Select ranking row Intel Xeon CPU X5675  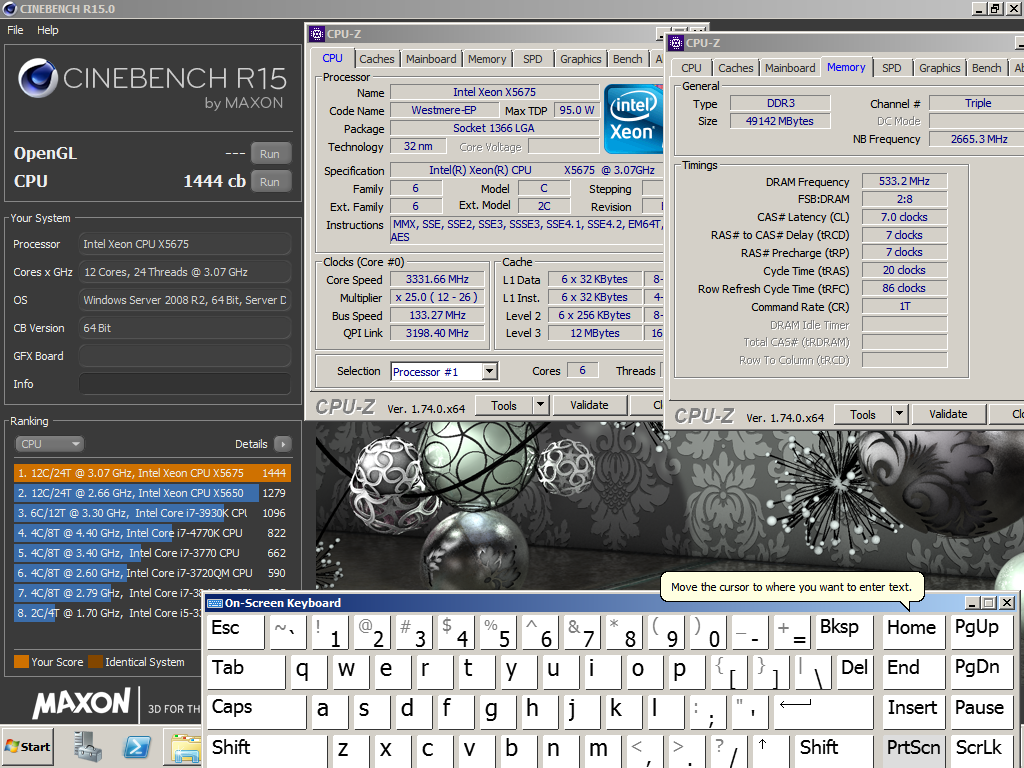click(152, 473)
